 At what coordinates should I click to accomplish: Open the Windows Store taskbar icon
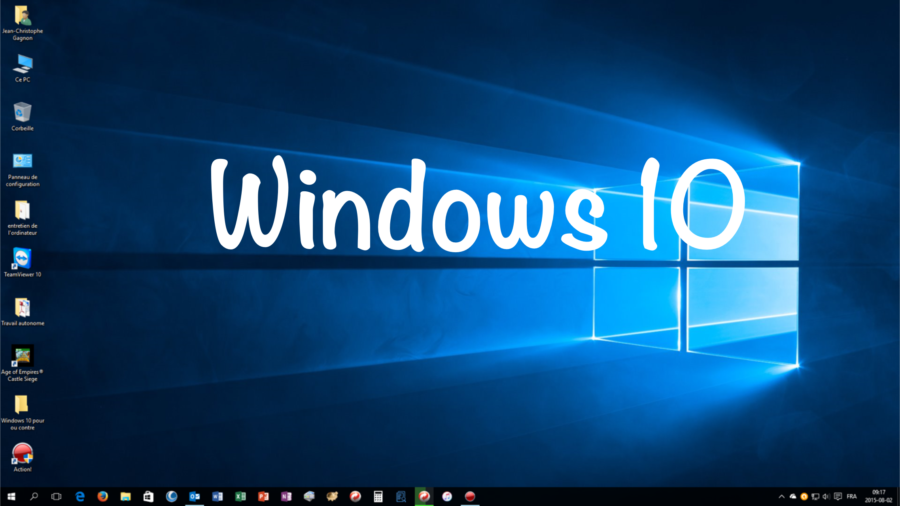[148, 496]
